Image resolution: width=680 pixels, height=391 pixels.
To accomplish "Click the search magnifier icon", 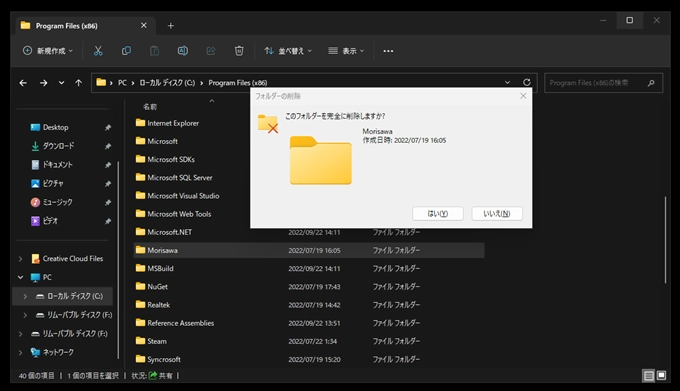I will (x=651, y=83).
